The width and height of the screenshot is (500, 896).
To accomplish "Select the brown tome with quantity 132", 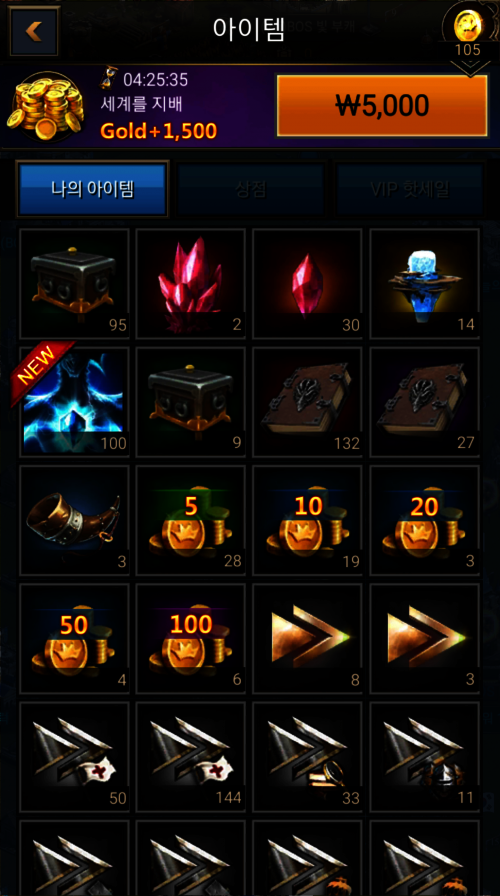I will coord(307,402).
